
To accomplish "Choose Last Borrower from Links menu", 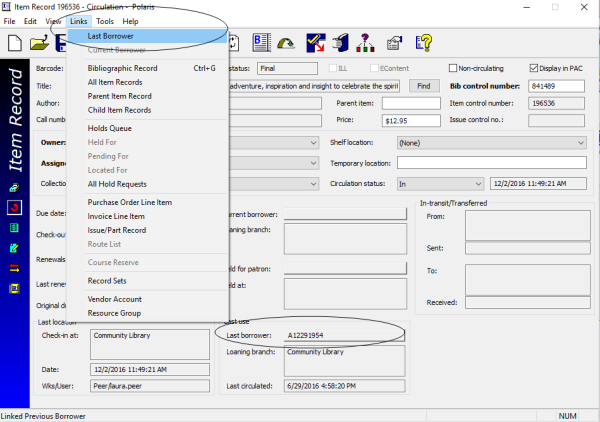I will pos(148,36).
